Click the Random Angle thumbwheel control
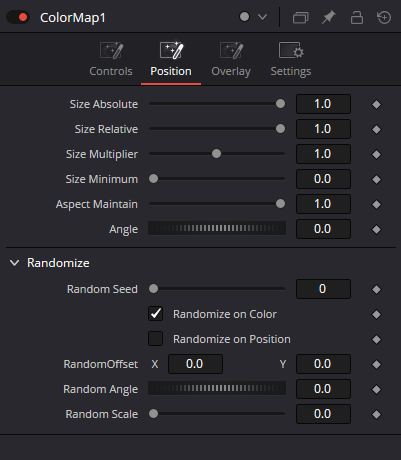The image size is (401, 460). click(x=217, y=388)
